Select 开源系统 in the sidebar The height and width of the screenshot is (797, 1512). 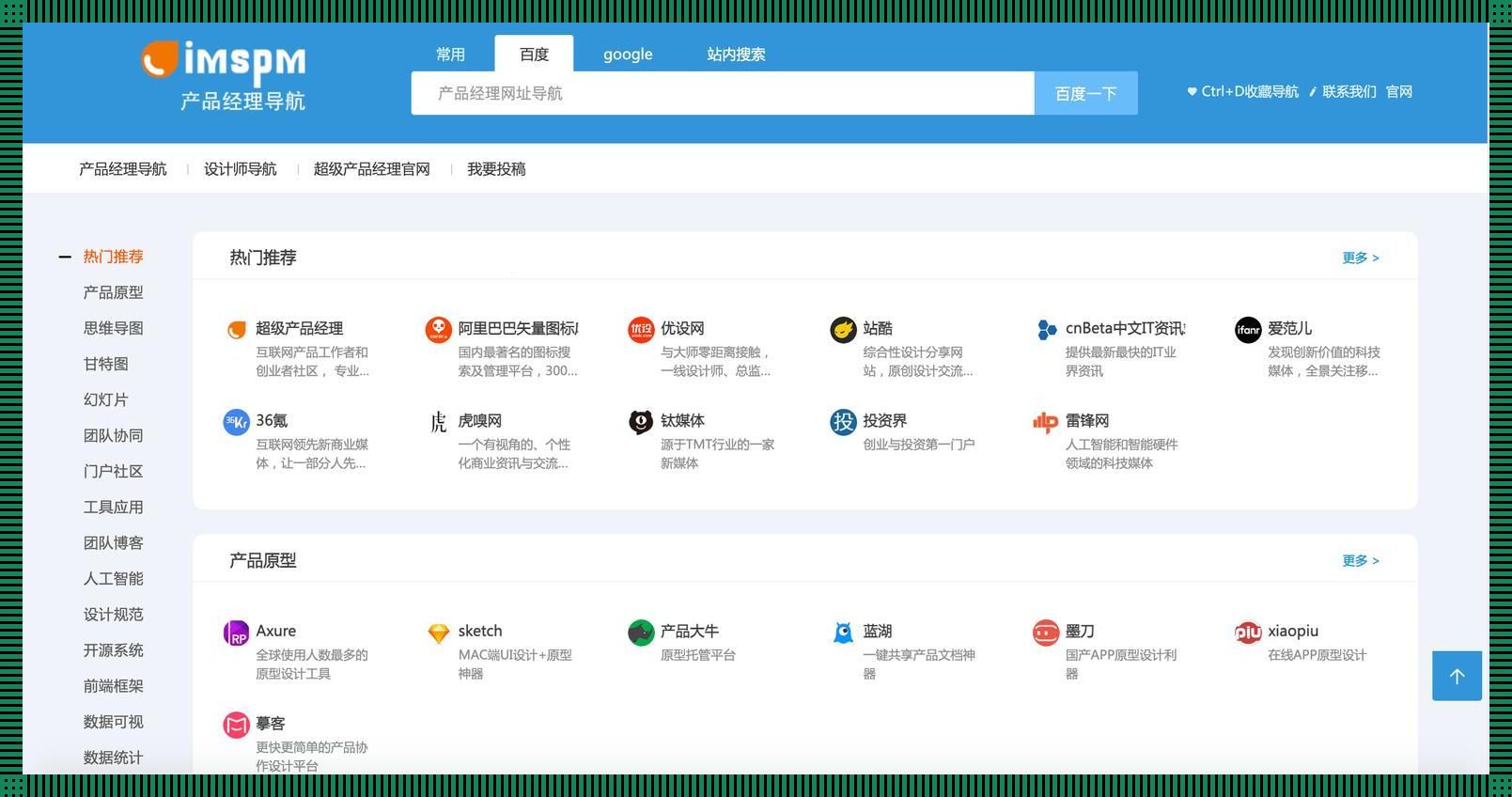[x=113, y=649]
